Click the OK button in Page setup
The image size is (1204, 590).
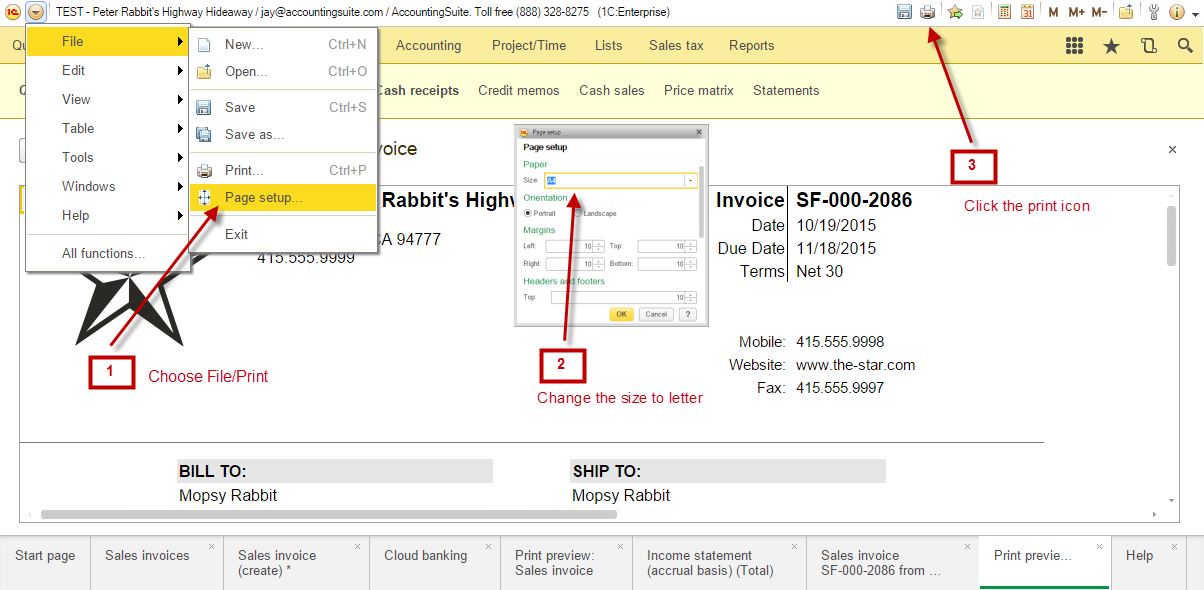(x=621, y=314)
